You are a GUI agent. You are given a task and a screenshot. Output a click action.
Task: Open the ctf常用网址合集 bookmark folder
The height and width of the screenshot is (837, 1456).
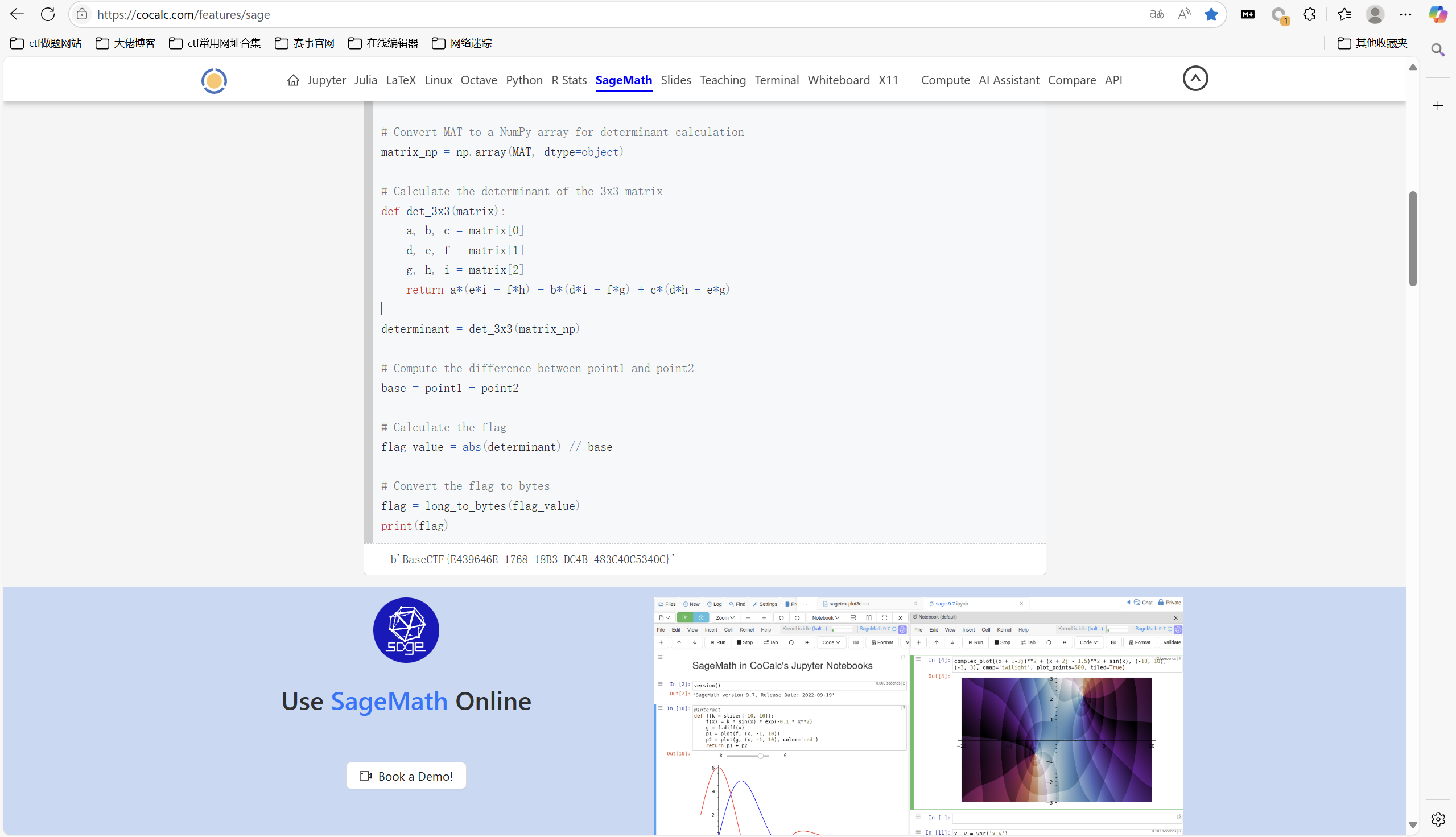coord(215,43)
